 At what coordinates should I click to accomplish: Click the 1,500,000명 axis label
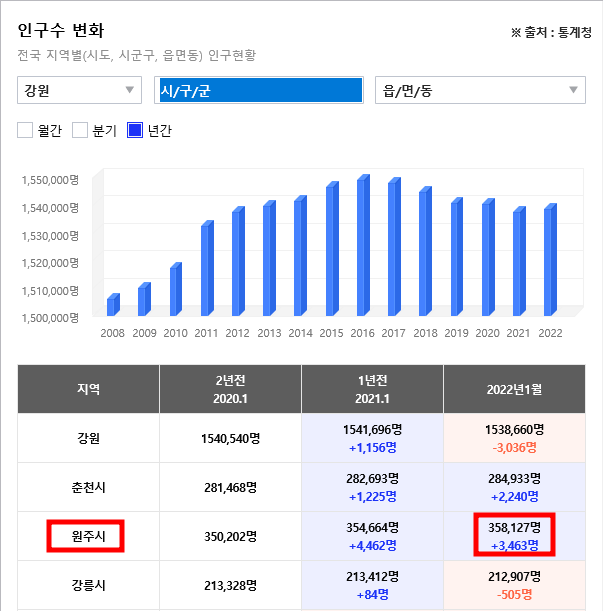[x=50, y=318]
